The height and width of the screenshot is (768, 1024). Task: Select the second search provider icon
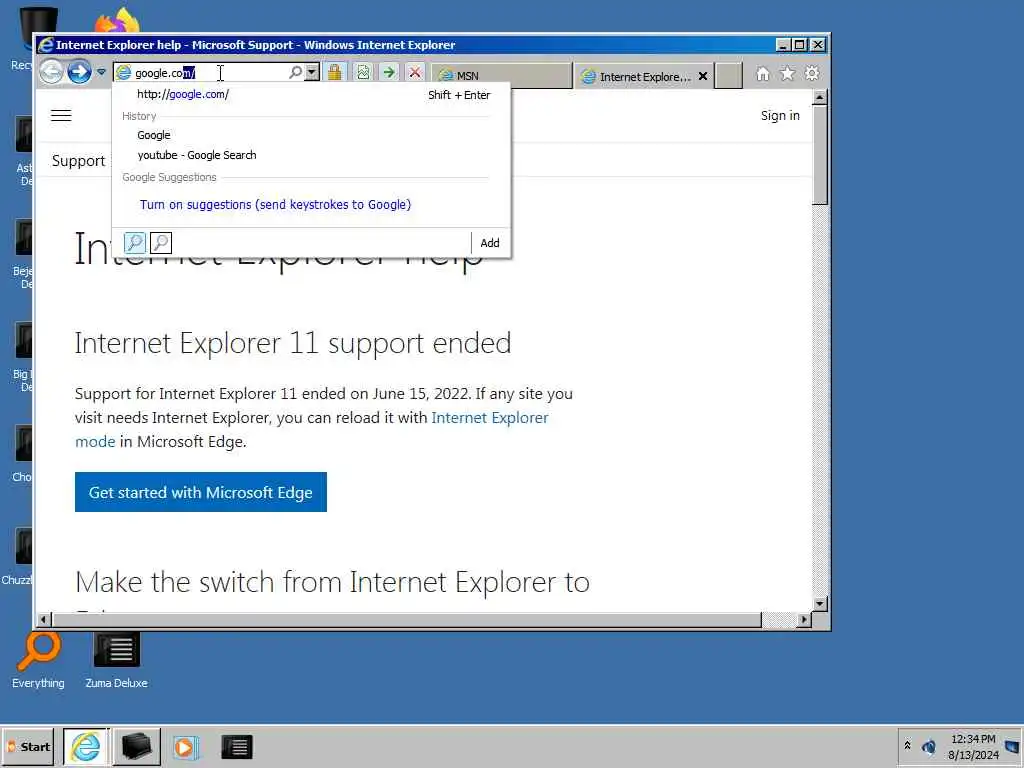coord(161,243)
